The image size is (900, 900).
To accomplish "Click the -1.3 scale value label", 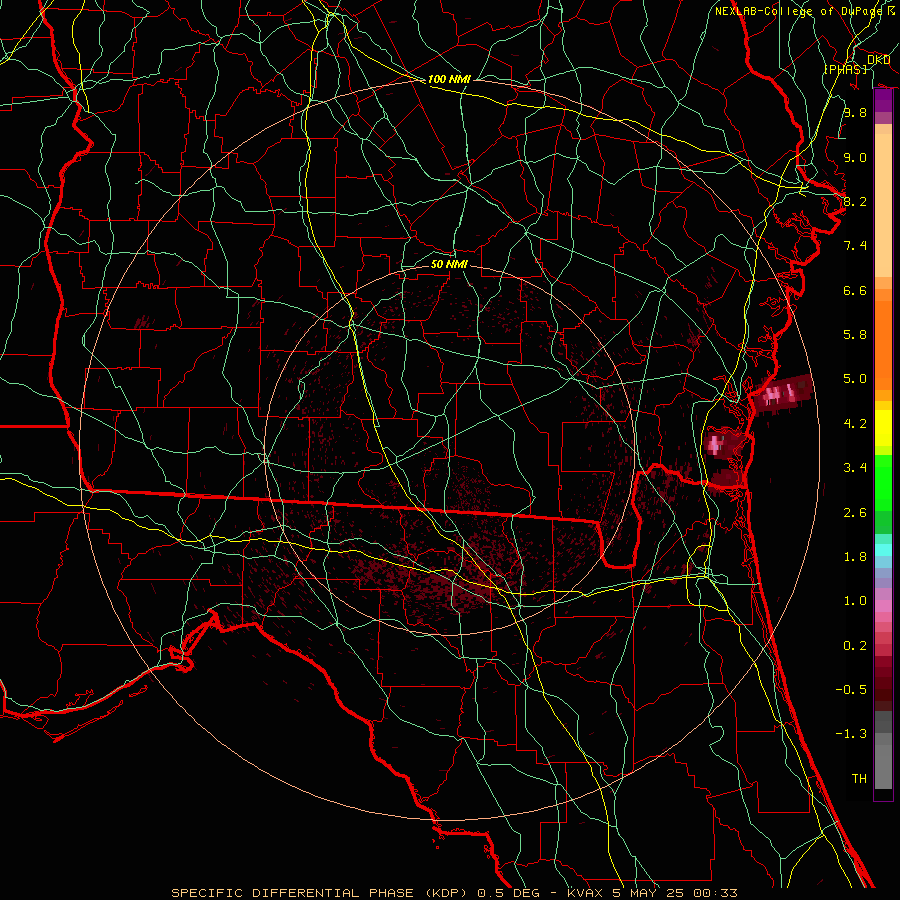I will pyautogui.click(x=851, y=734).
